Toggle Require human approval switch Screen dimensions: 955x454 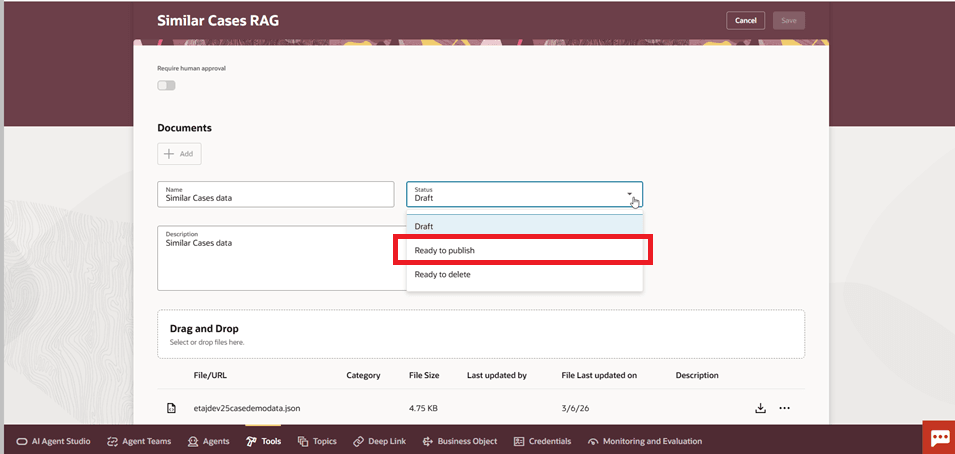pos(166,85)
